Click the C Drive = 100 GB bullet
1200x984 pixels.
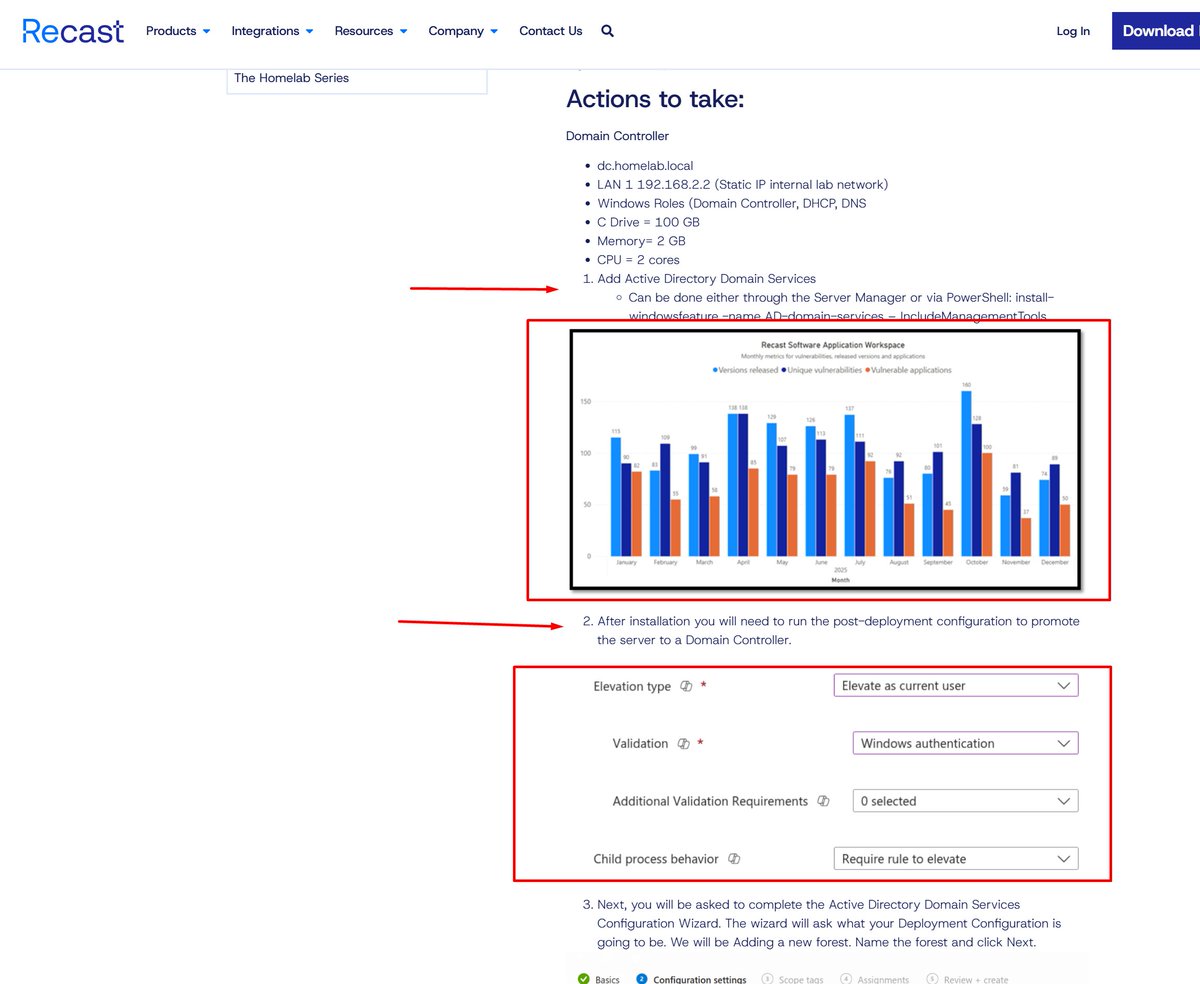click(x=648, y=223)
